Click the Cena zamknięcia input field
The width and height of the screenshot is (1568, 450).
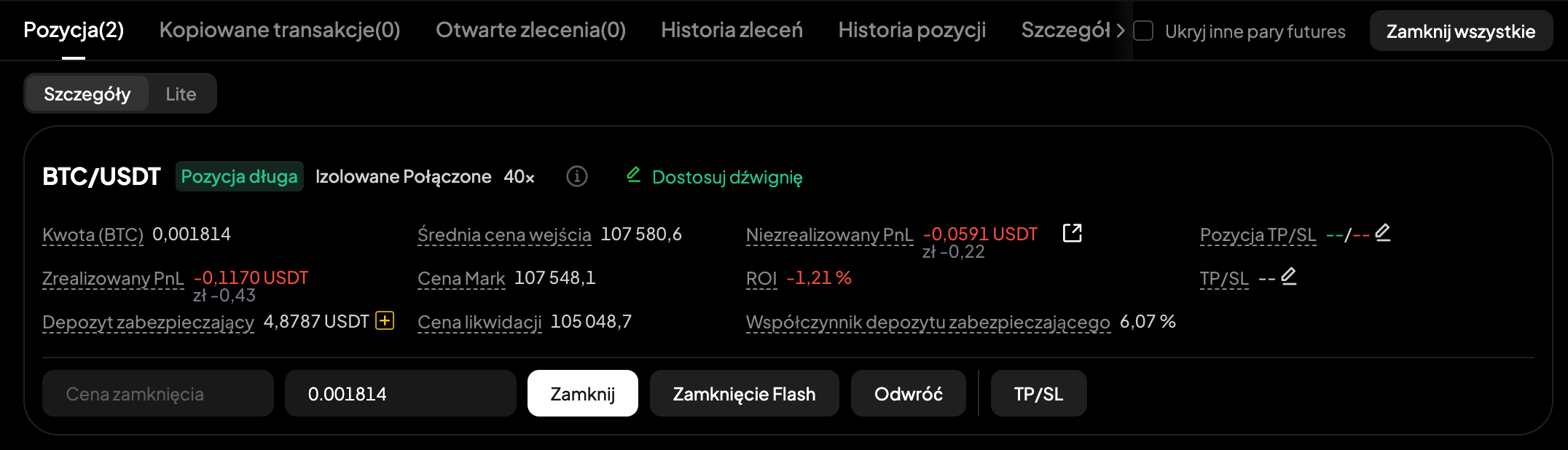pyautogui.click(x=157, y=394)
